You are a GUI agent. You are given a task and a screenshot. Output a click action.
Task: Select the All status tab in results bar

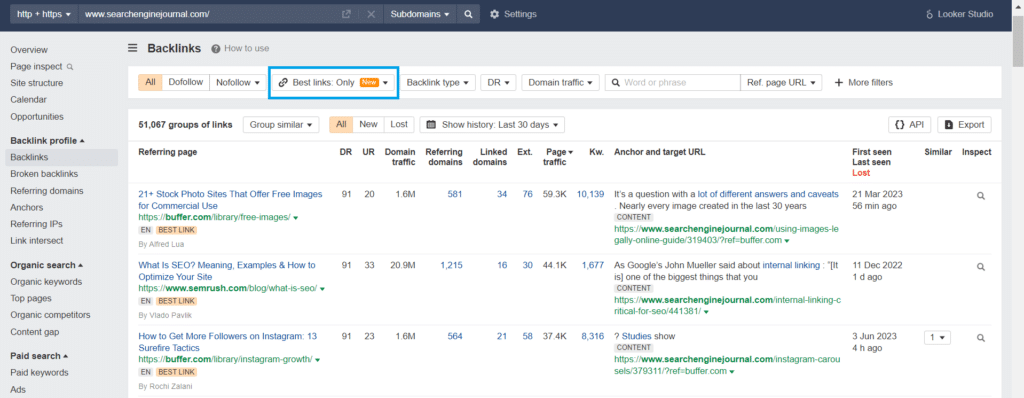(x=341, y=124)
